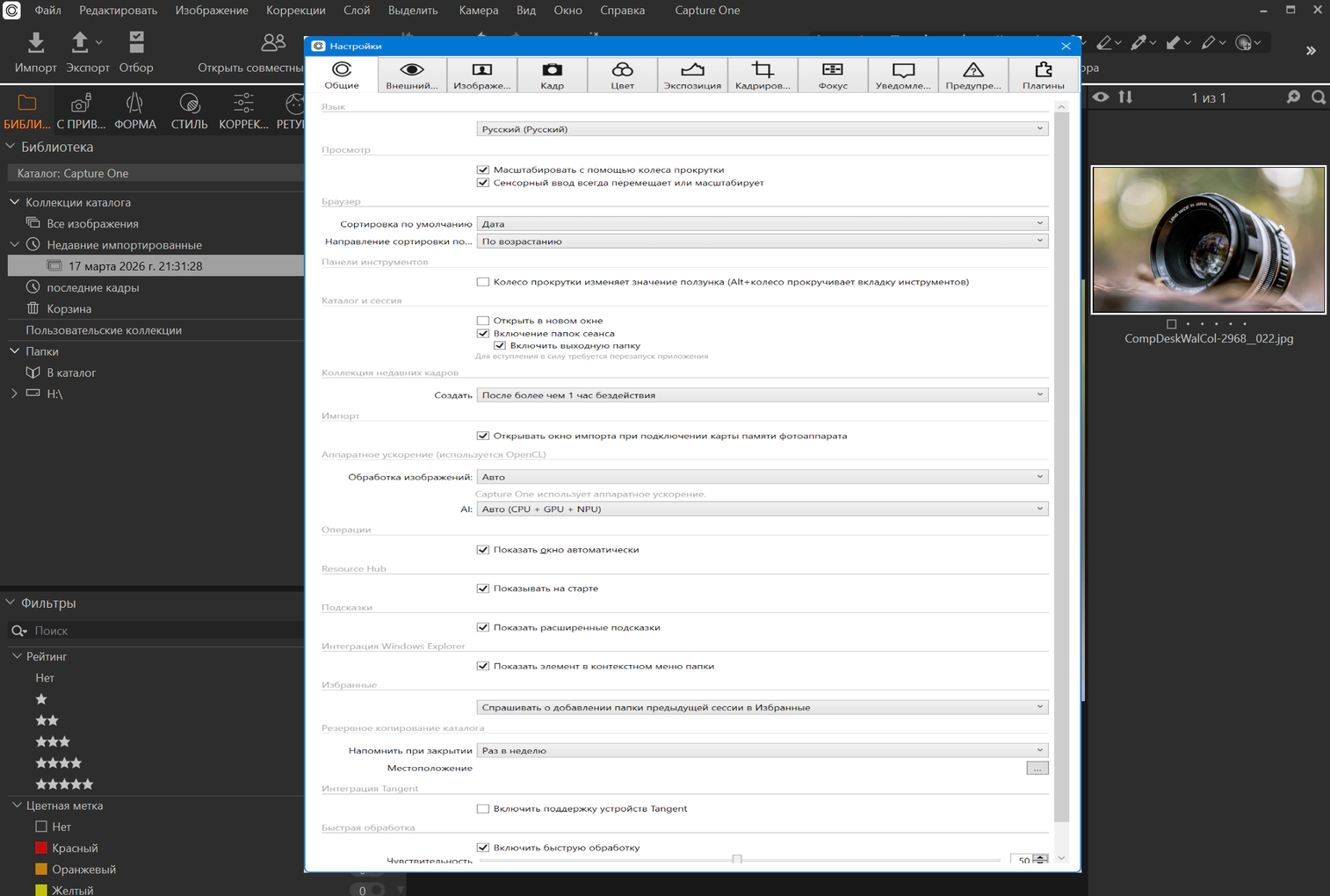This screenshot has width=1330, height=896.
Task: Open the Камера menu
Action: click(x=478, y=11)
